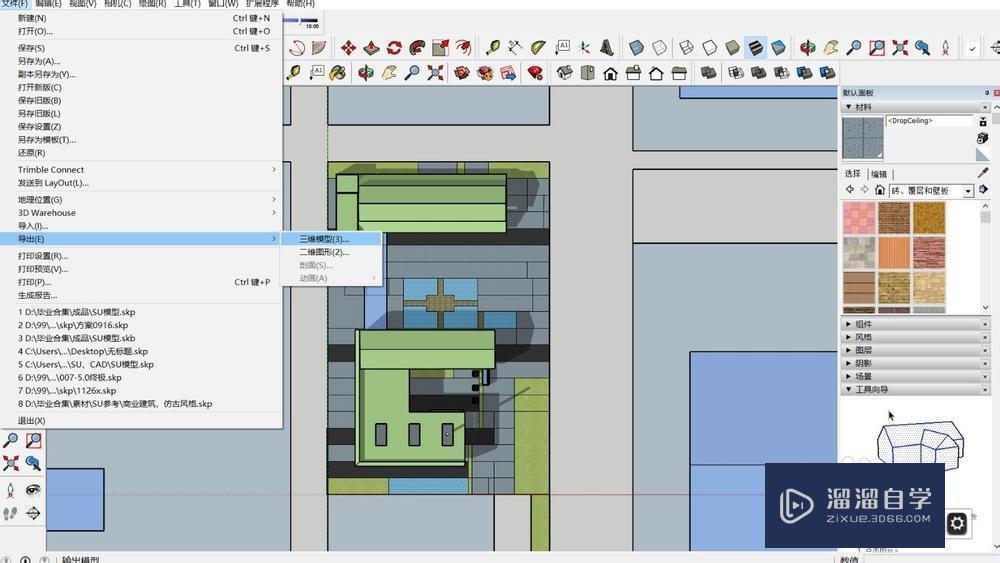
Task: Expand the 组件 components panel
Action: [848, 324]
